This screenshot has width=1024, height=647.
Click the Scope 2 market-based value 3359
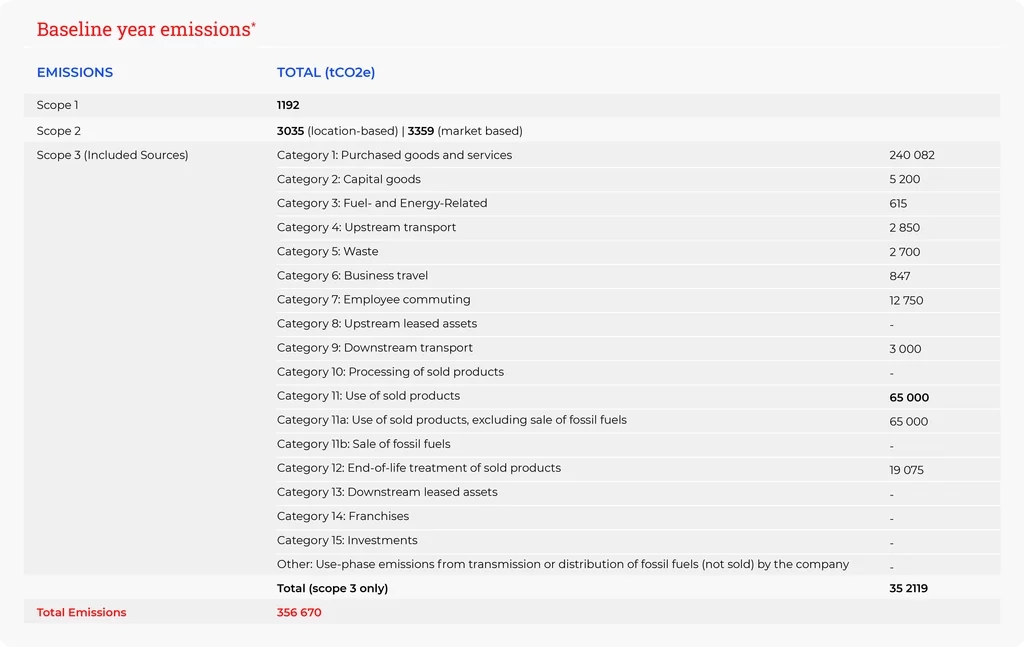(421, 131)
